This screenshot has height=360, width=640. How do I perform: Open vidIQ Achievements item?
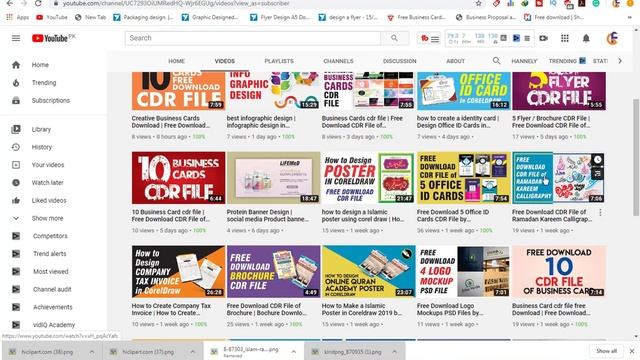pos(53,307)
